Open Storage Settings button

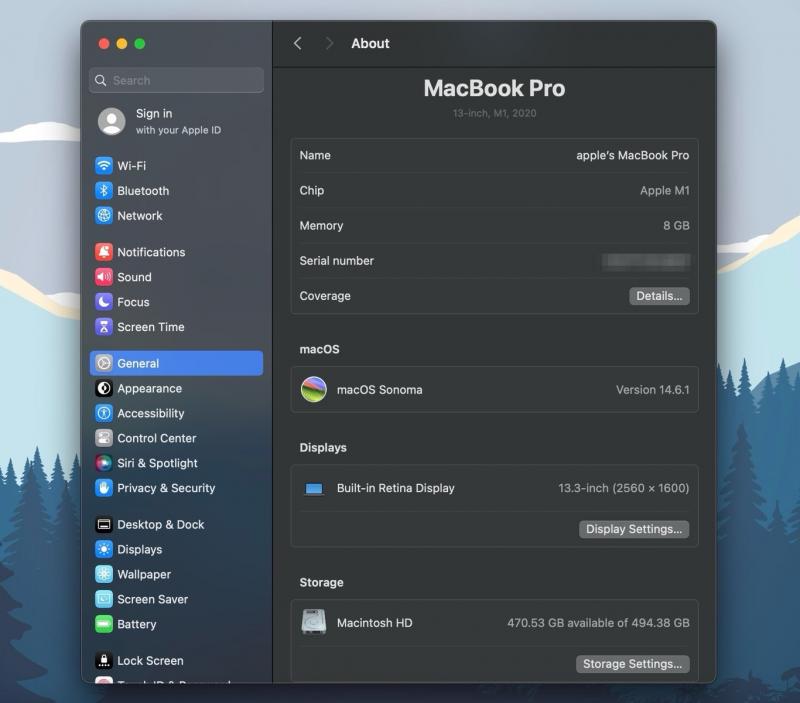click(x=633, y=664)
